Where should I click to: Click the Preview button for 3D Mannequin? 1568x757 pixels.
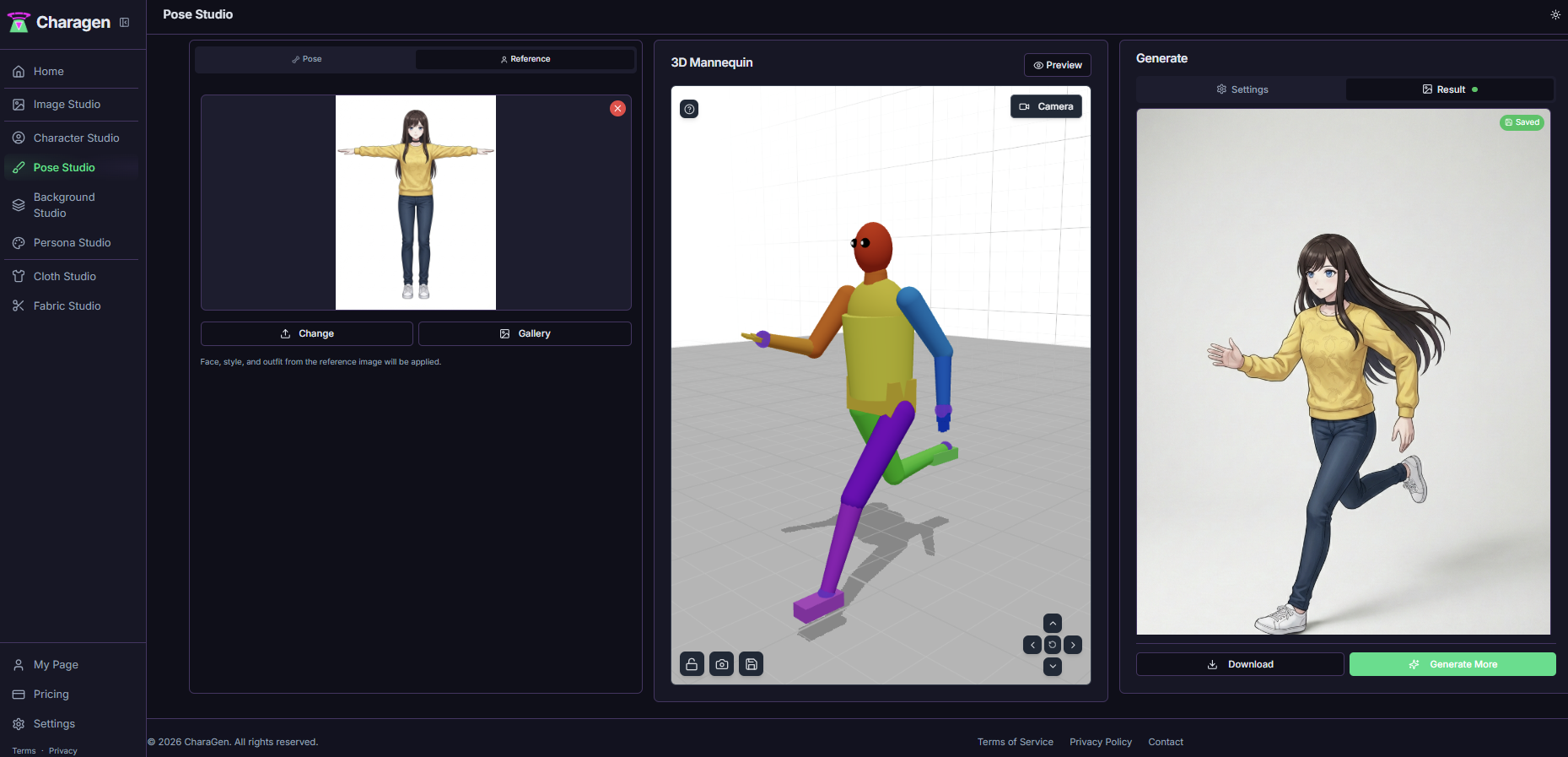pyautogui.click(x=1058, y=65)
